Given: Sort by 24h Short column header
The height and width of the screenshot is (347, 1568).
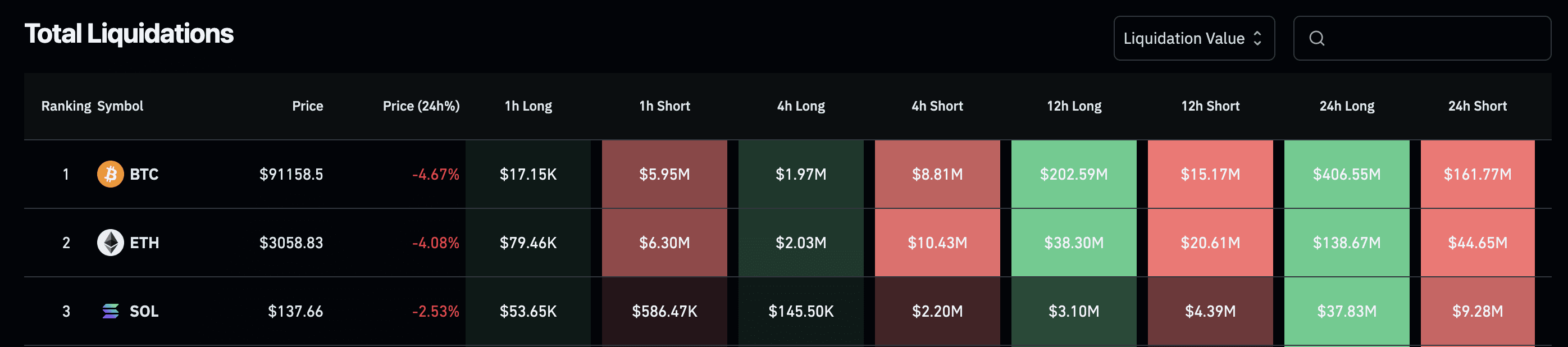Looking at the screenshot, I should coord(1478,106).
